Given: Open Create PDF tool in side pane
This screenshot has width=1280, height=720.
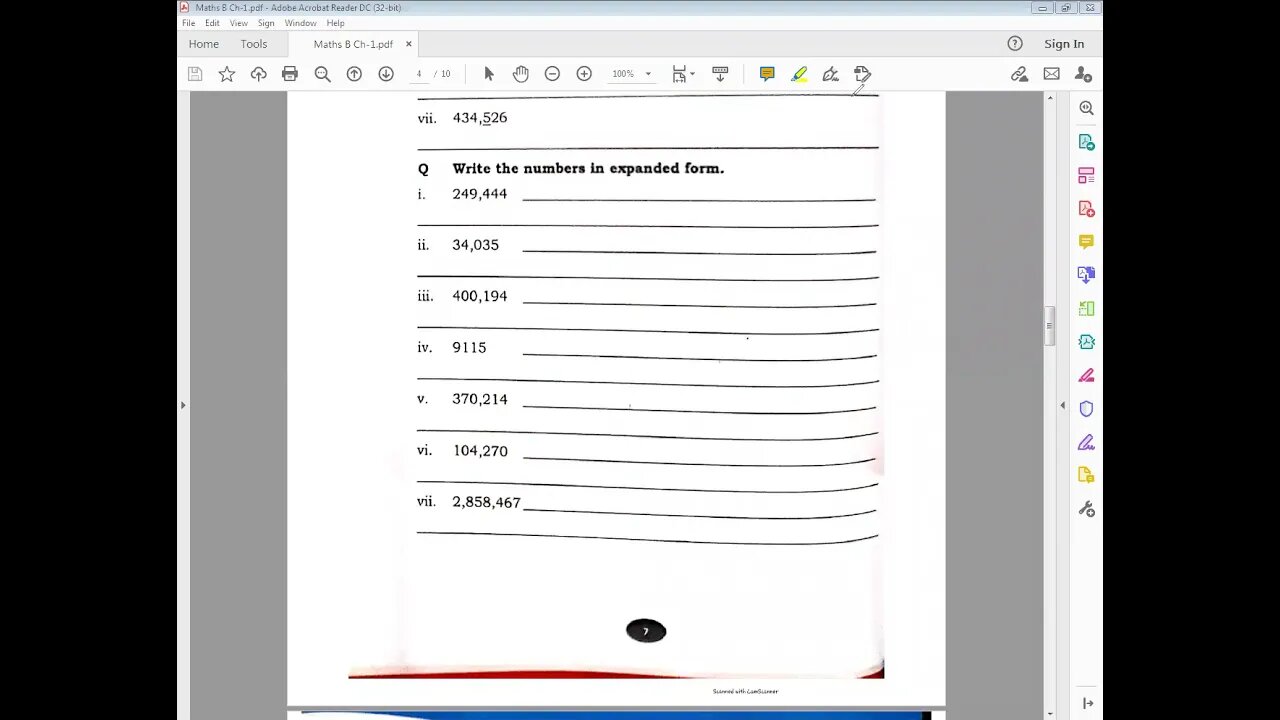Looking at the screenshot, I should (x=1087, y=209).
